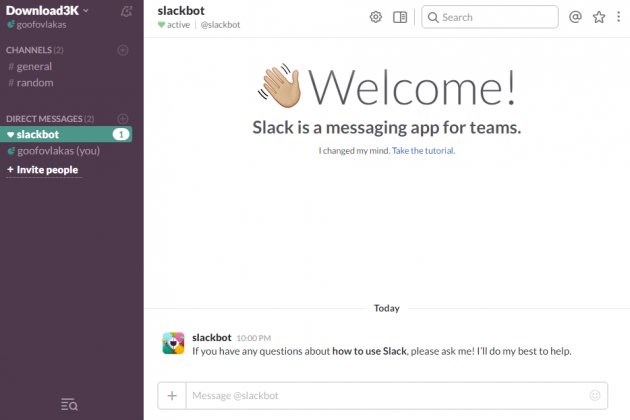630x420 pixels.
Task: Start new direct message plus icon
Action: coord(123,119)
